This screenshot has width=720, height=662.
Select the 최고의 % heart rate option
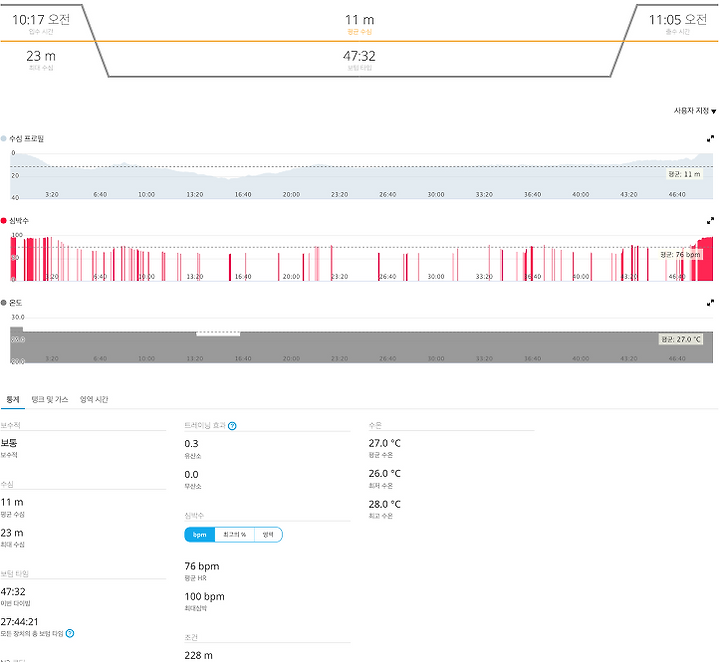234,535
